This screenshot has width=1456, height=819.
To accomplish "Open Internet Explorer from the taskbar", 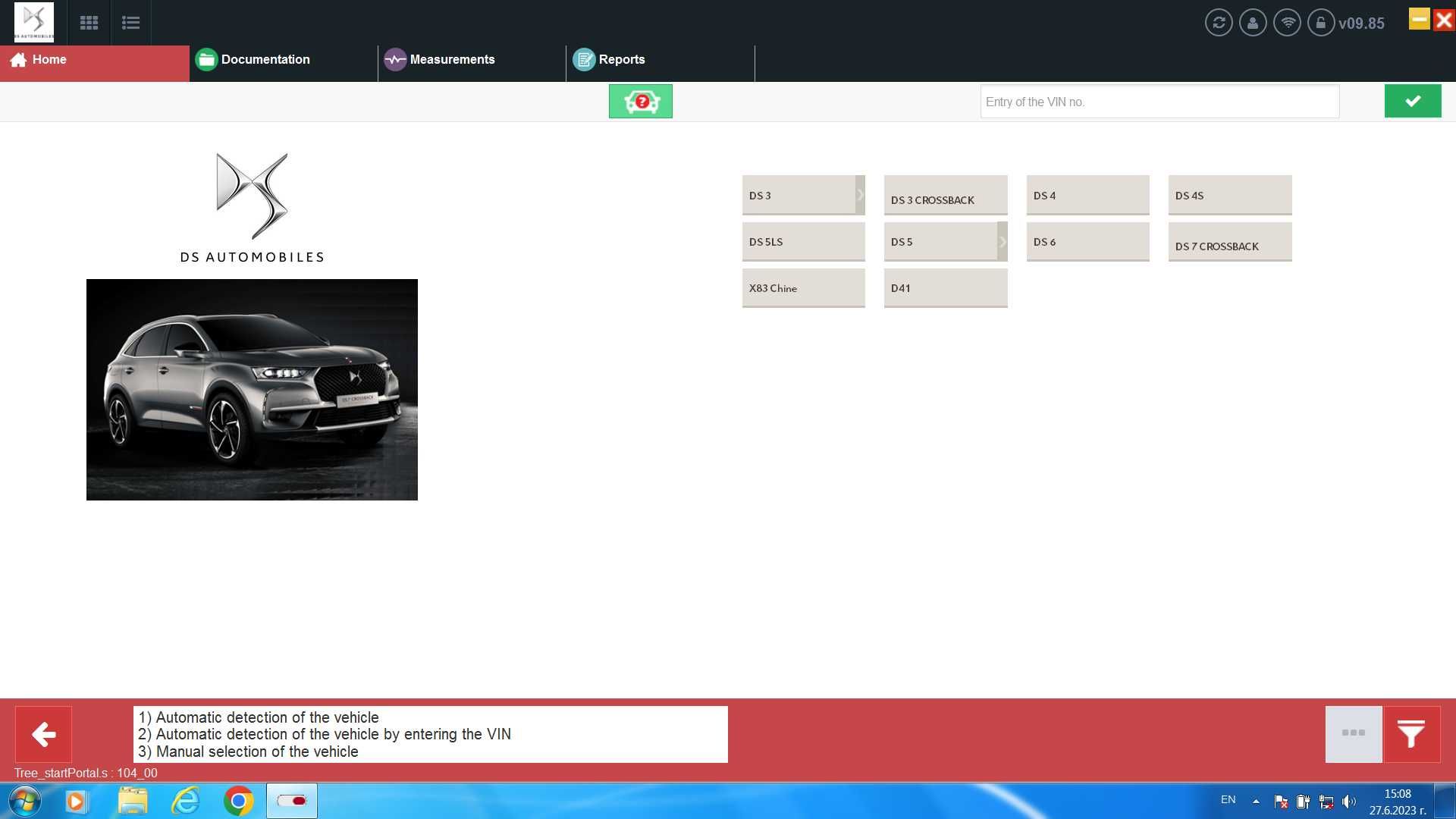I will pyautogui.click(x=186, y=802).
